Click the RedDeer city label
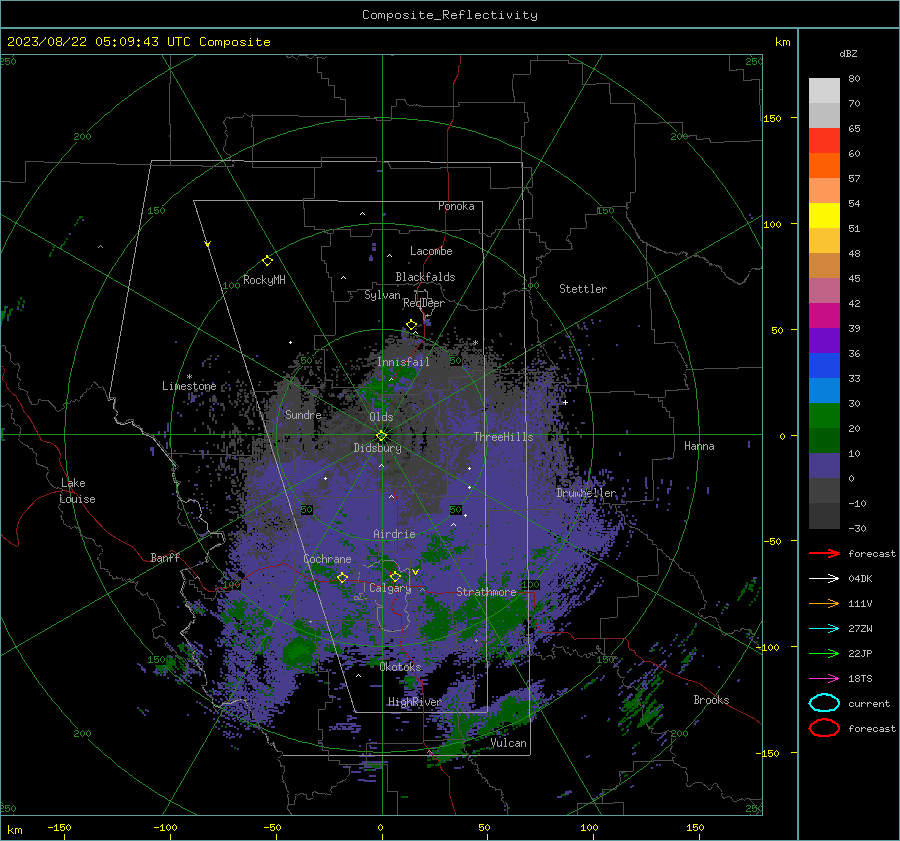This screenshot has width=900, height=841. pyautogui.click(x=424, y=303)
